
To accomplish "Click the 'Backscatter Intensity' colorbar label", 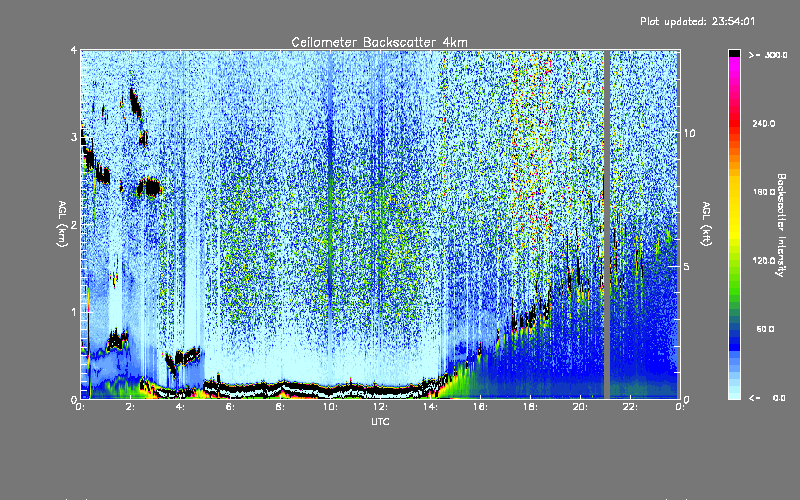I will point(781,225).
